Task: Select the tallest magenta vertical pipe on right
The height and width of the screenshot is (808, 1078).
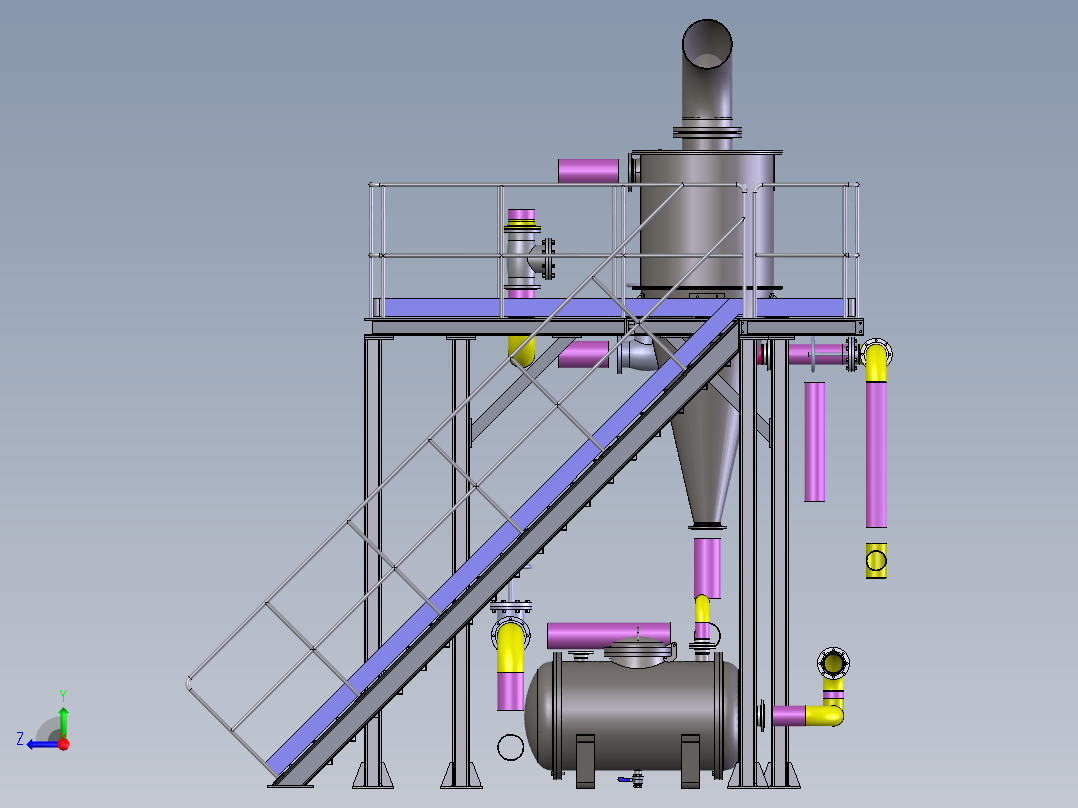Action: tap(876, 455)
